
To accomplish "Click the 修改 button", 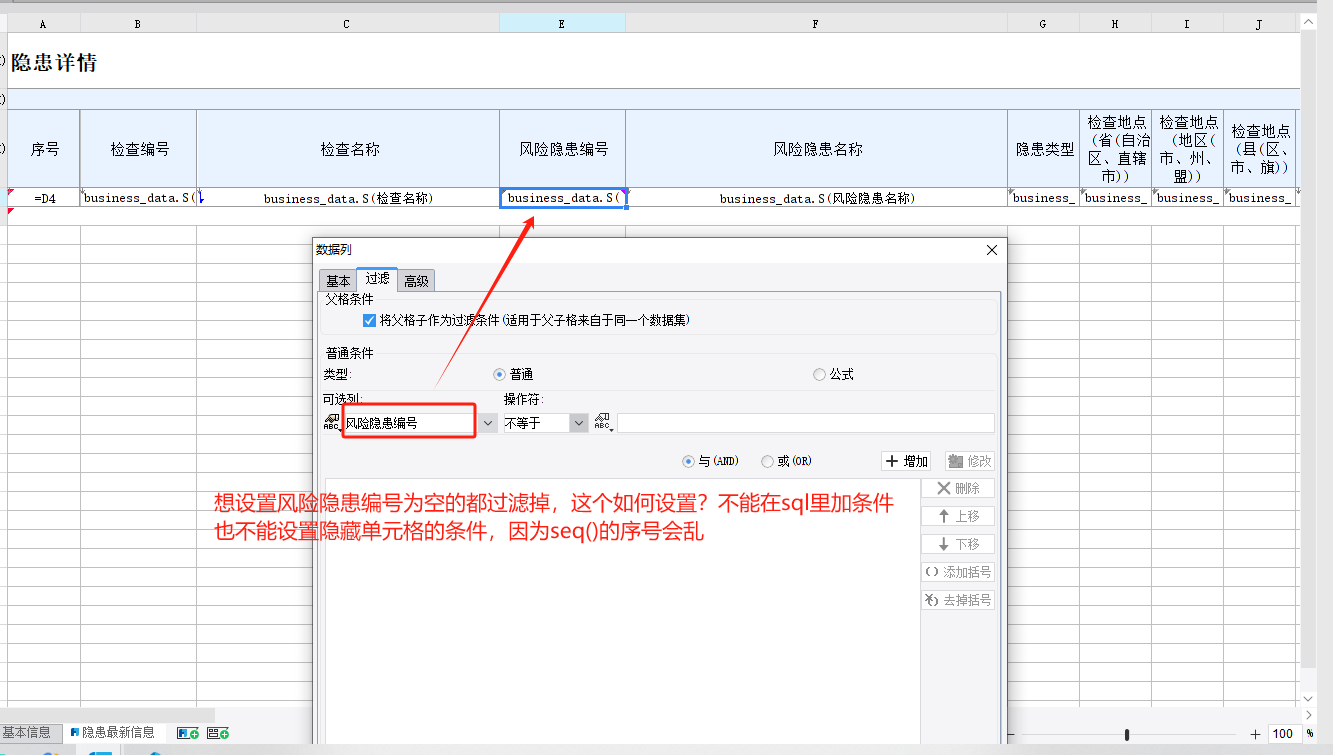I will [x=969, y=461].
